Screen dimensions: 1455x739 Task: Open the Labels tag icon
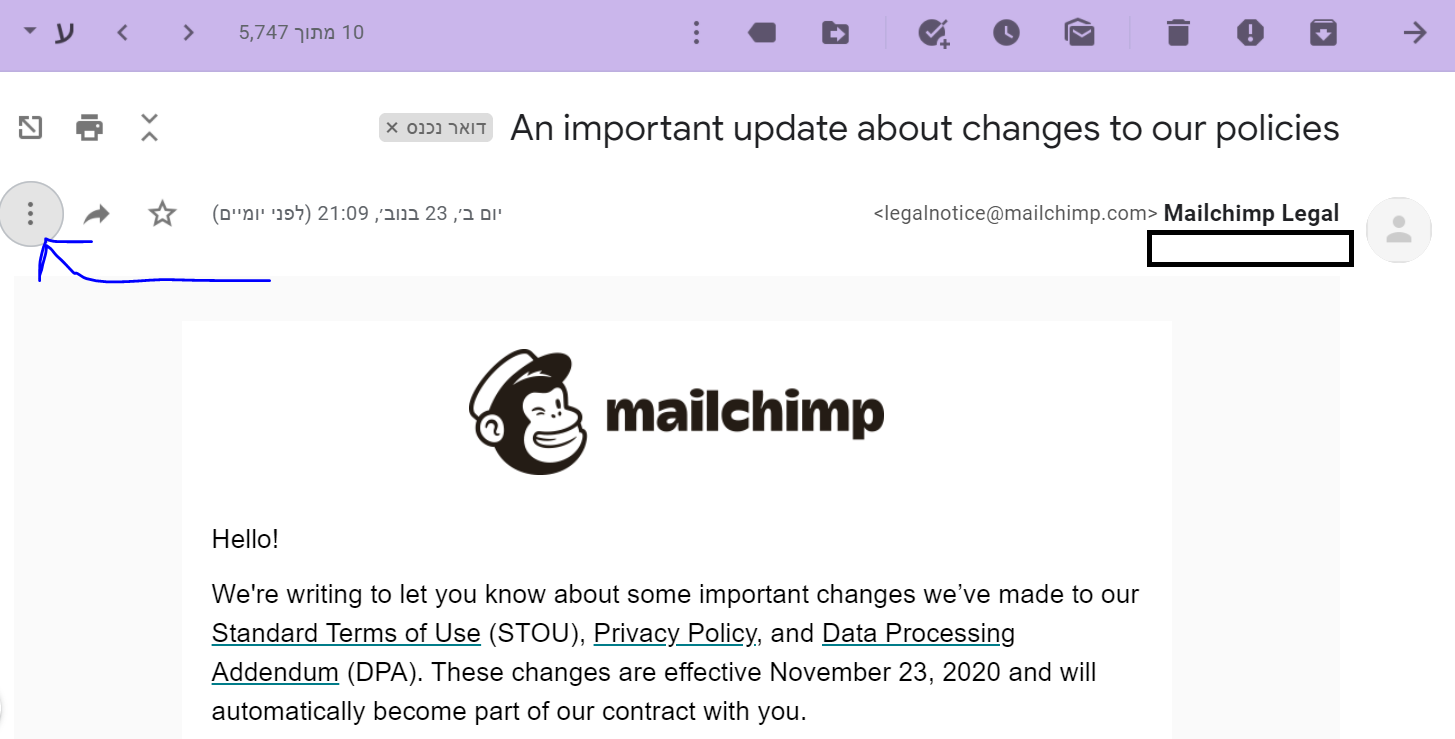pos(762,33)
